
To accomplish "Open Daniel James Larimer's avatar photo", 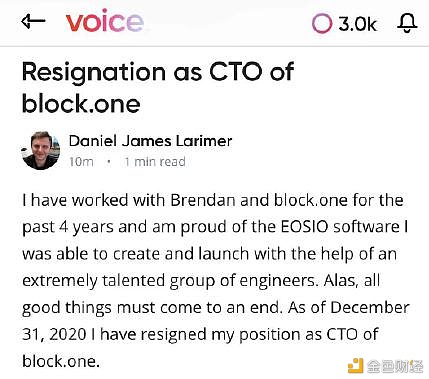I will (41, 150).
